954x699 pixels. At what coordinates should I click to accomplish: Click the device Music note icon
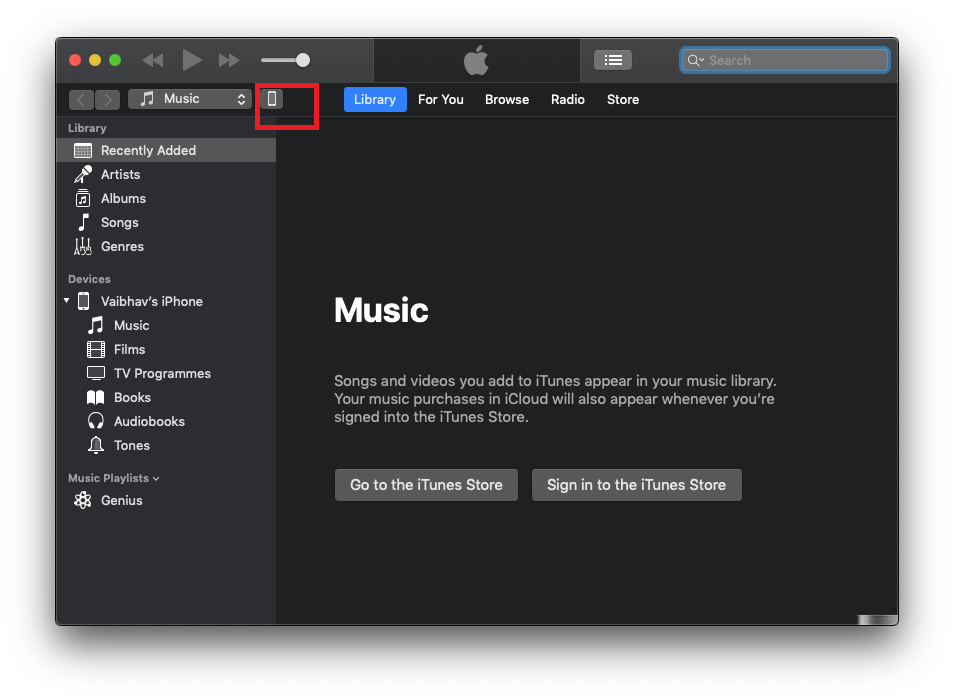[x=96, y=325]
